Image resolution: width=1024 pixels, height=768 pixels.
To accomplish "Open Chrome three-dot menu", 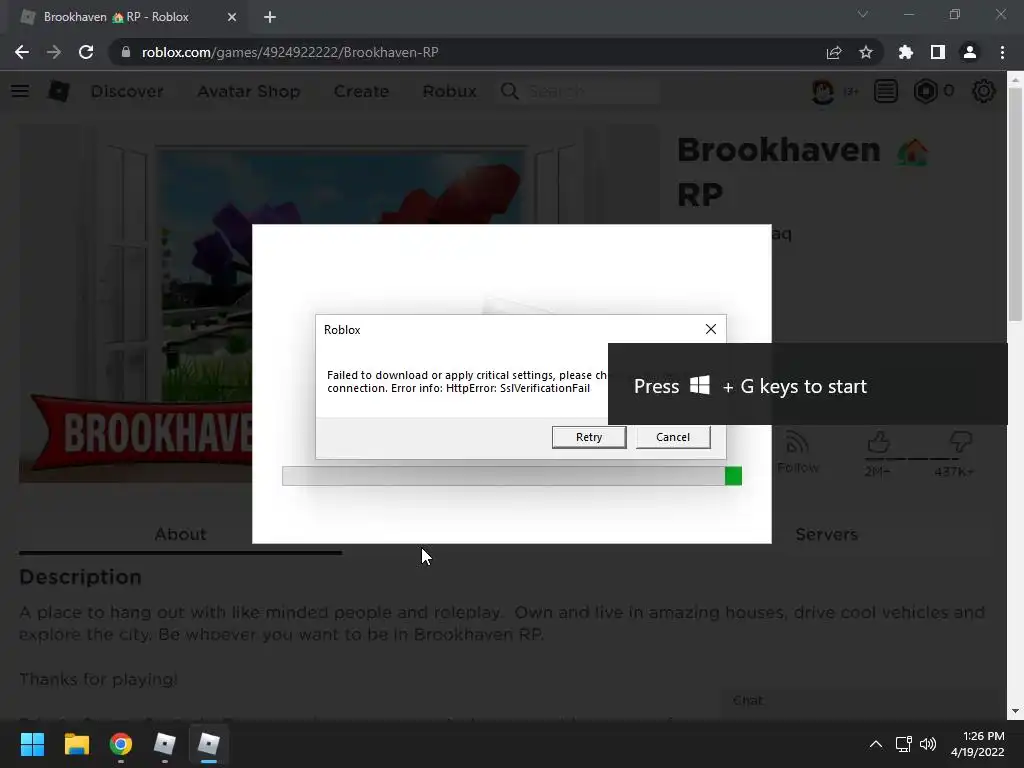I will click(x=1002, y=52).
